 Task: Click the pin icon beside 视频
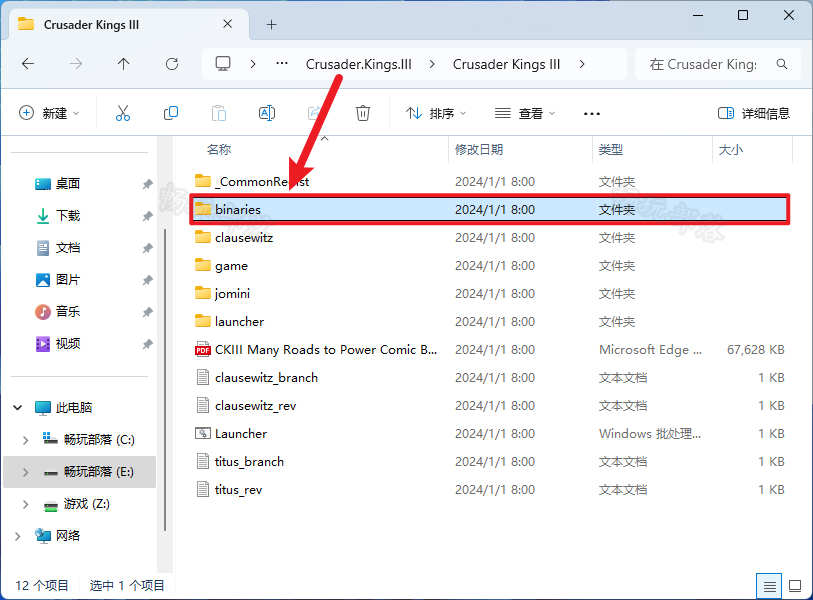[148, 344]
